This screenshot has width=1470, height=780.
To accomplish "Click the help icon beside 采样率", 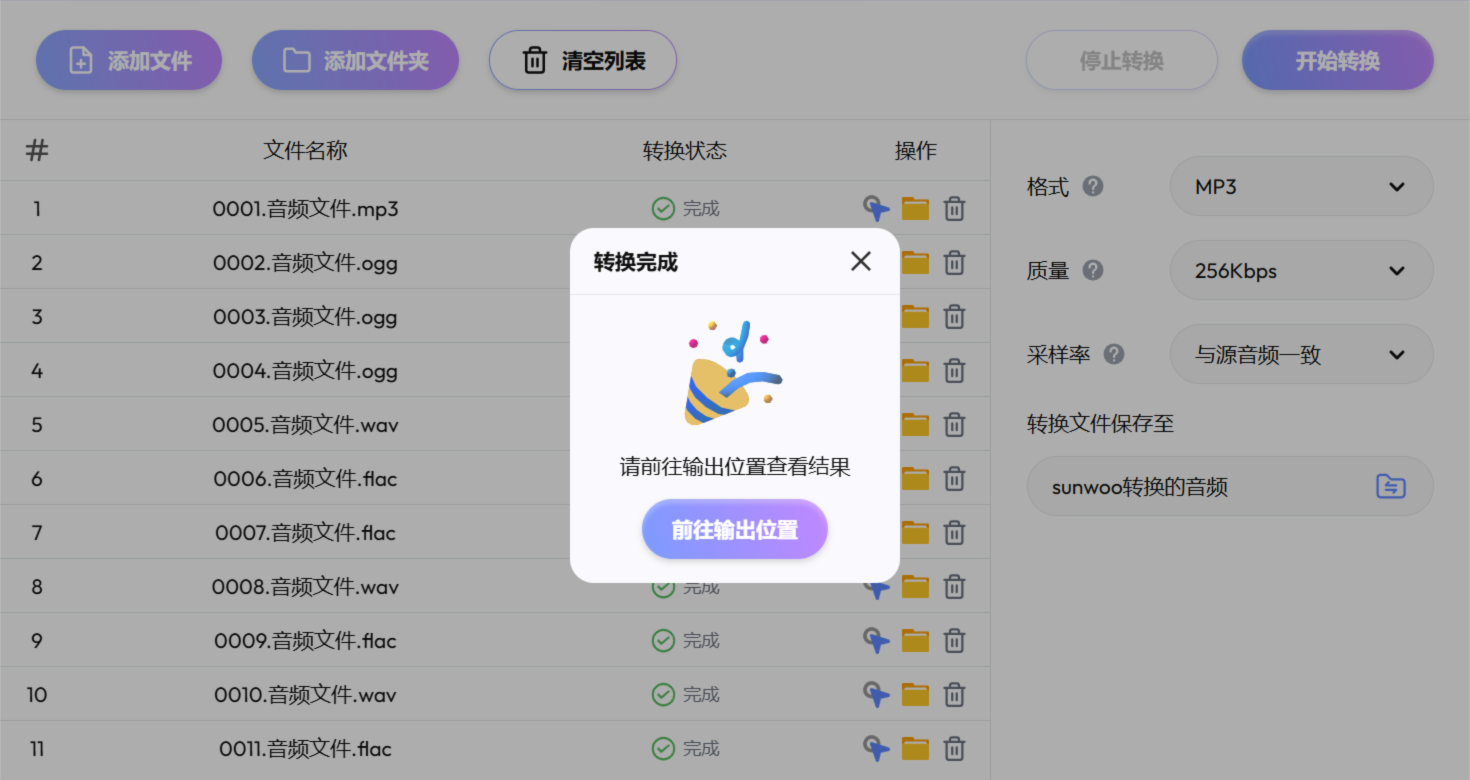I will pos(1114,354).
